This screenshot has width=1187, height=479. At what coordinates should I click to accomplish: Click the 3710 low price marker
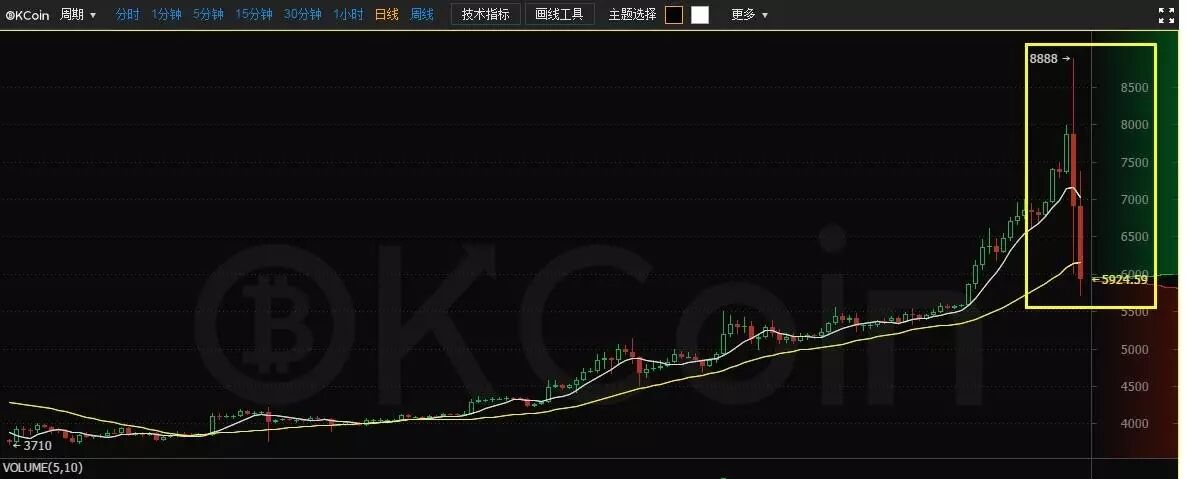32,446
